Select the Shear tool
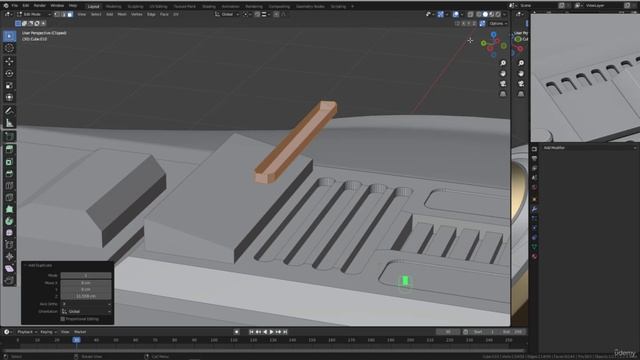Screen dimensions: 640x360 (9, 269)
